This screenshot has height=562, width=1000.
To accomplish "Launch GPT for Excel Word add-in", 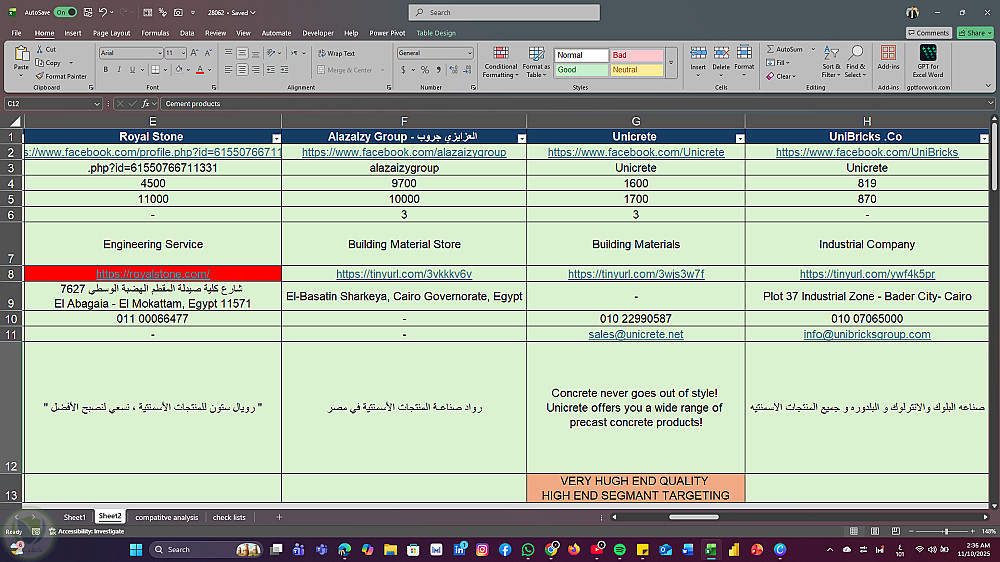I will (x=928, y=61).
